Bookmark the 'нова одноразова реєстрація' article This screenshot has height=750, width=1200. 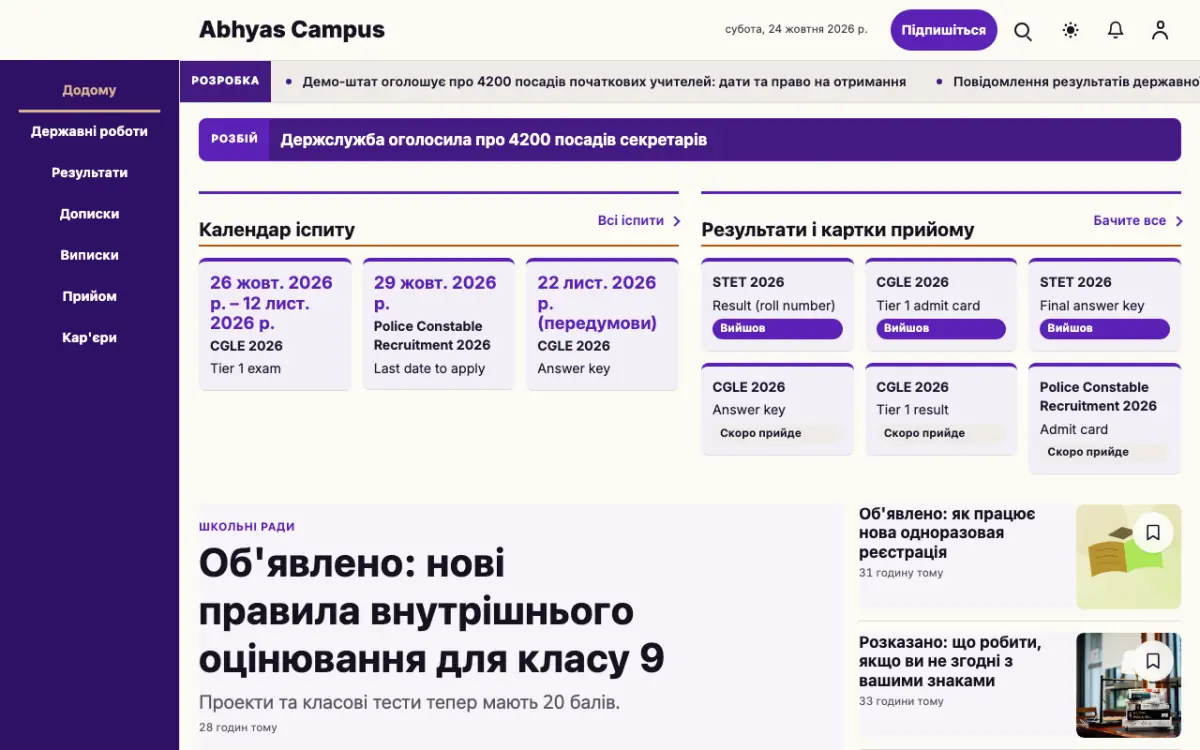pos(1153,533)
